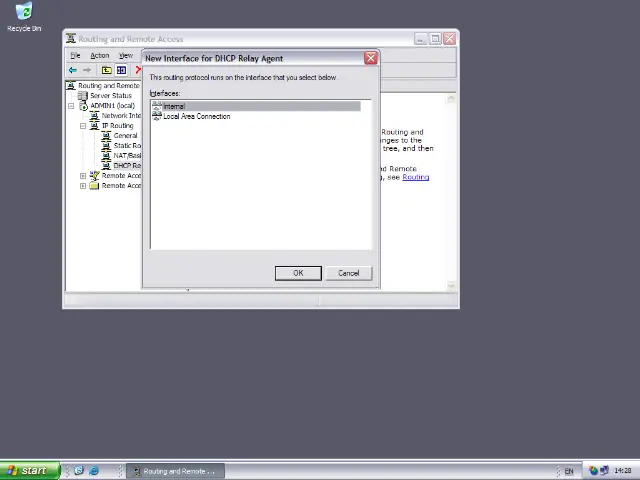Click the Back arrow toolbar icon
Viewport: 640px width, 480px height.
click(73, 70)
